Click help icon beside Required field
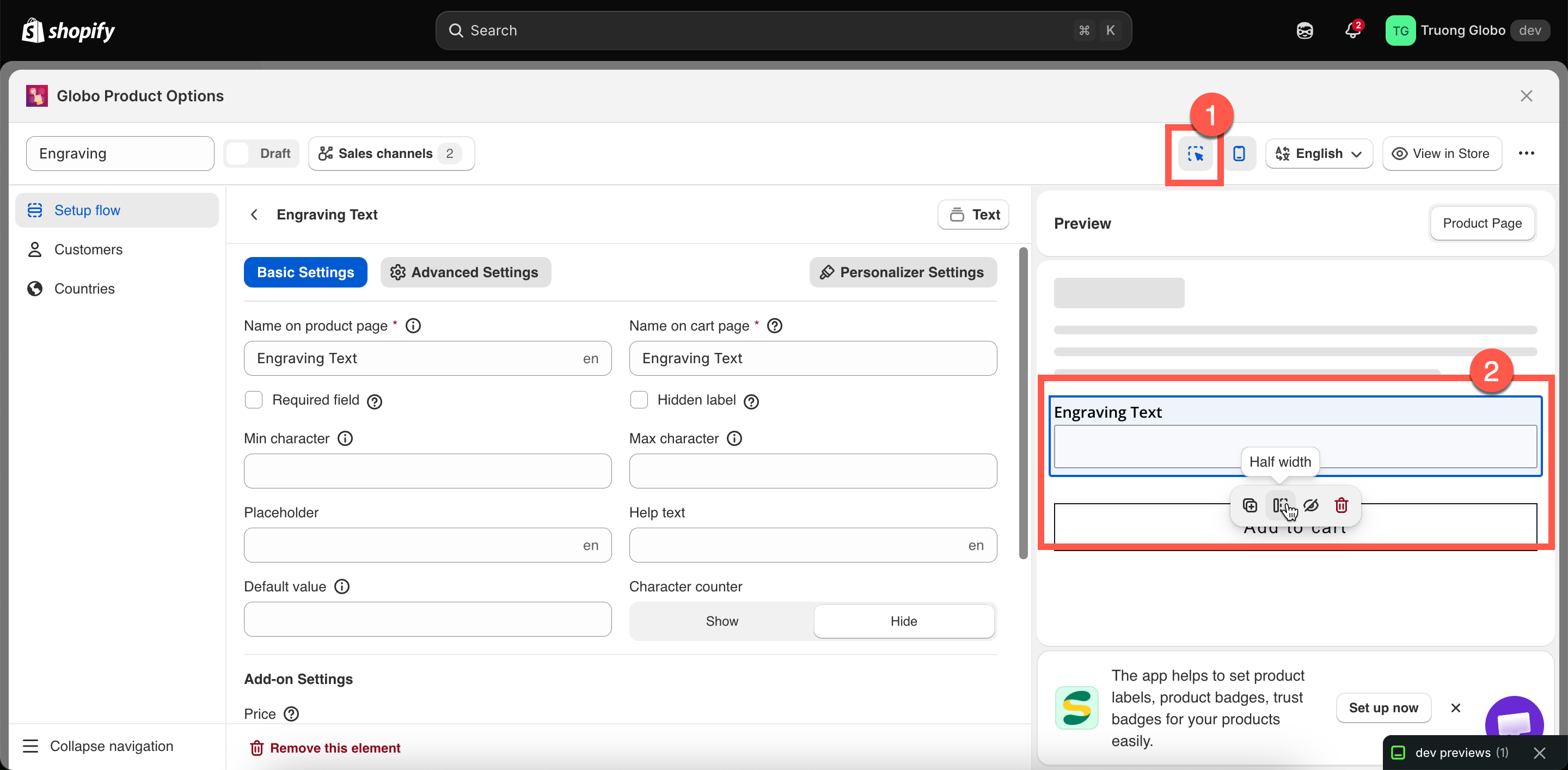This screenshot has width=1568, height=770. point(375,401)
